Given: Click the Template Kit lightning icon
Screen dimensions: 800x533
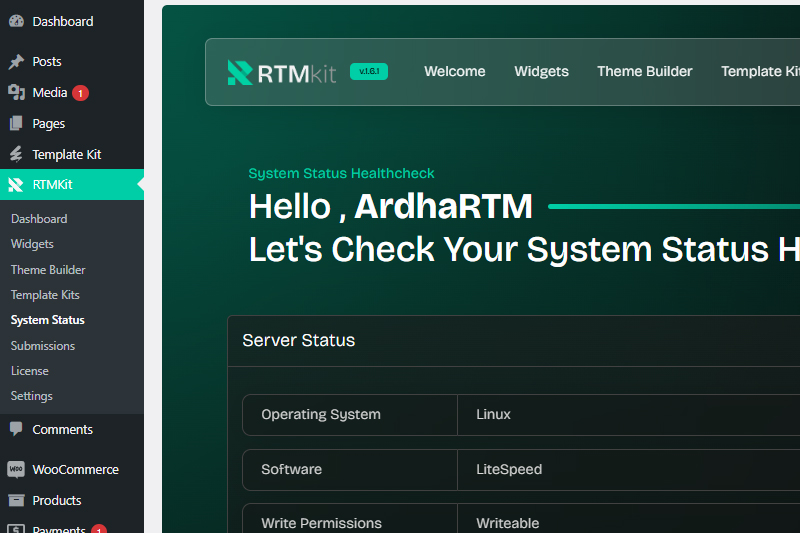Looking at the screenshot, I should point(16,154).
